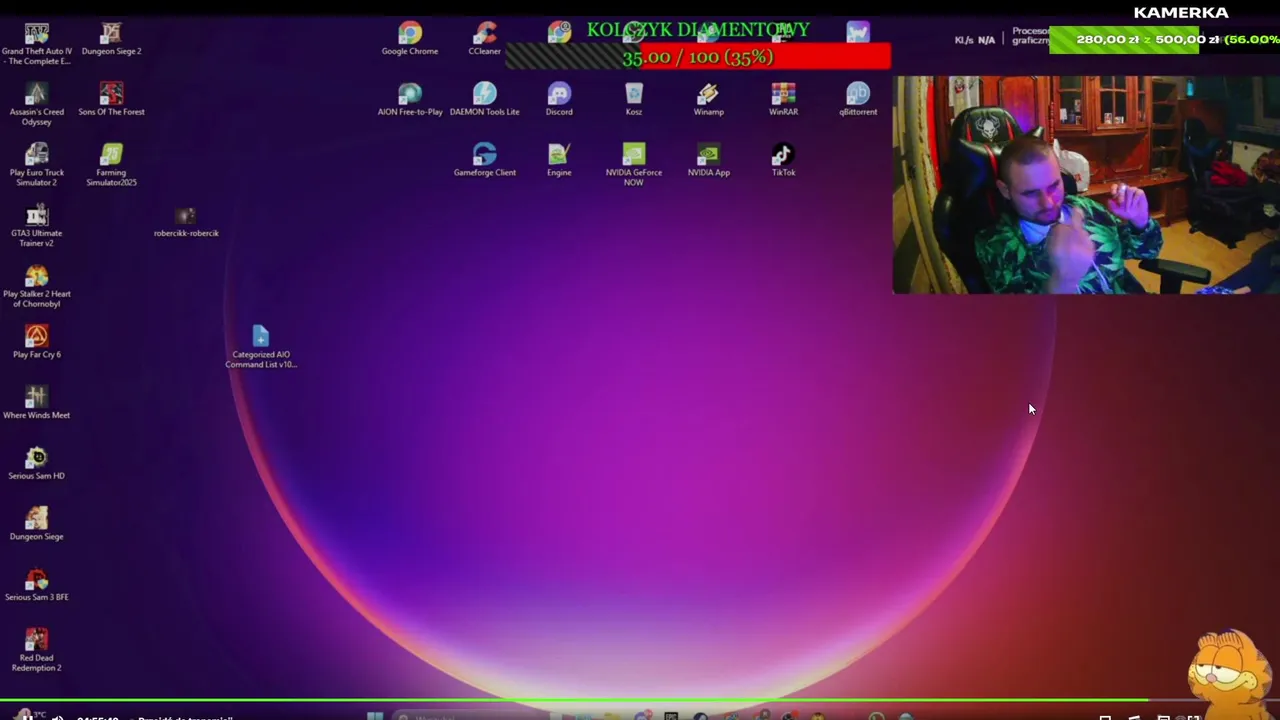
Task: Launch CCleaner from the desktop
Action: 484,40
